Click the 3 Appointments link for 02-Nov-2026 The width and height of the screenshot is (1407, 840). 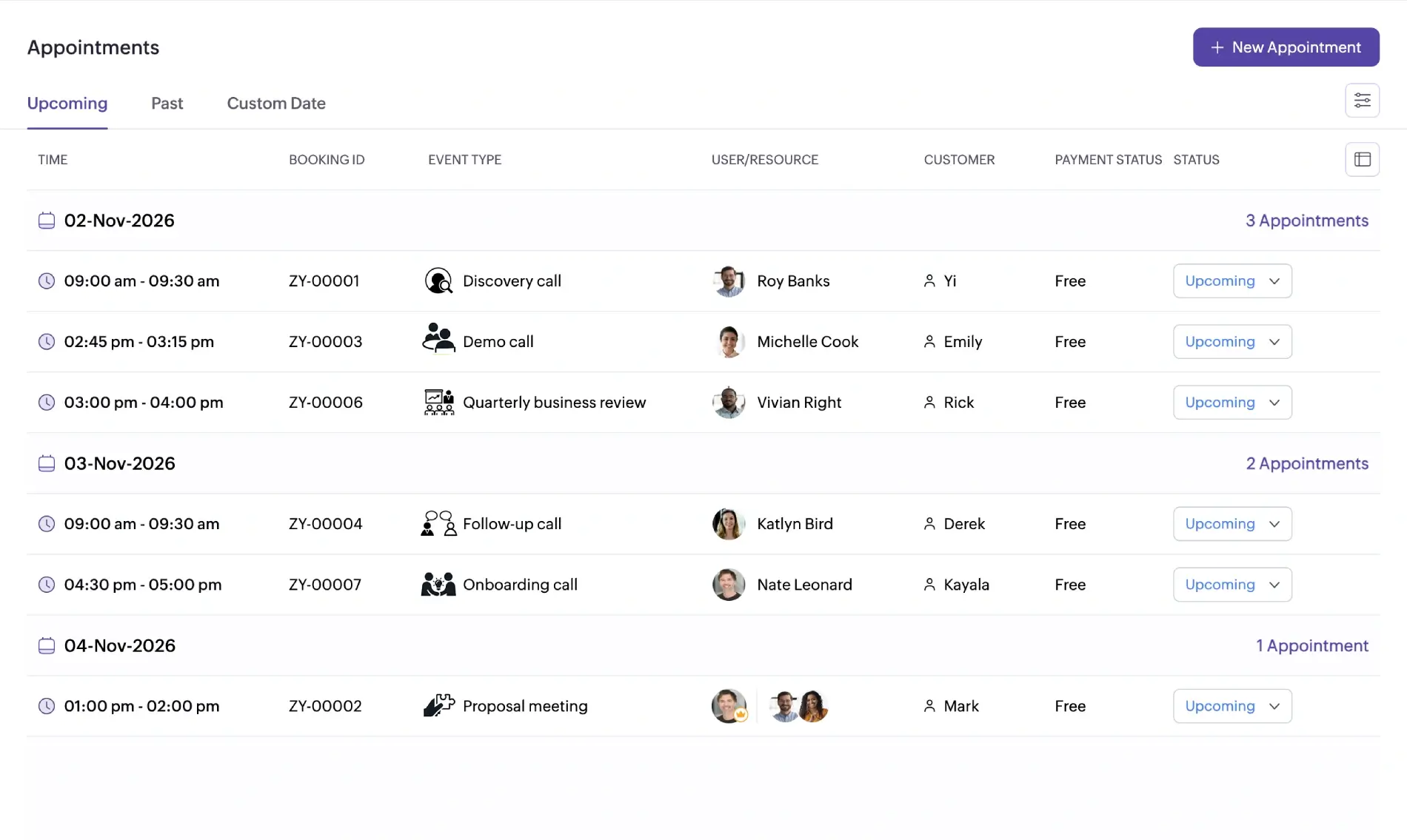pos(1306,220)
